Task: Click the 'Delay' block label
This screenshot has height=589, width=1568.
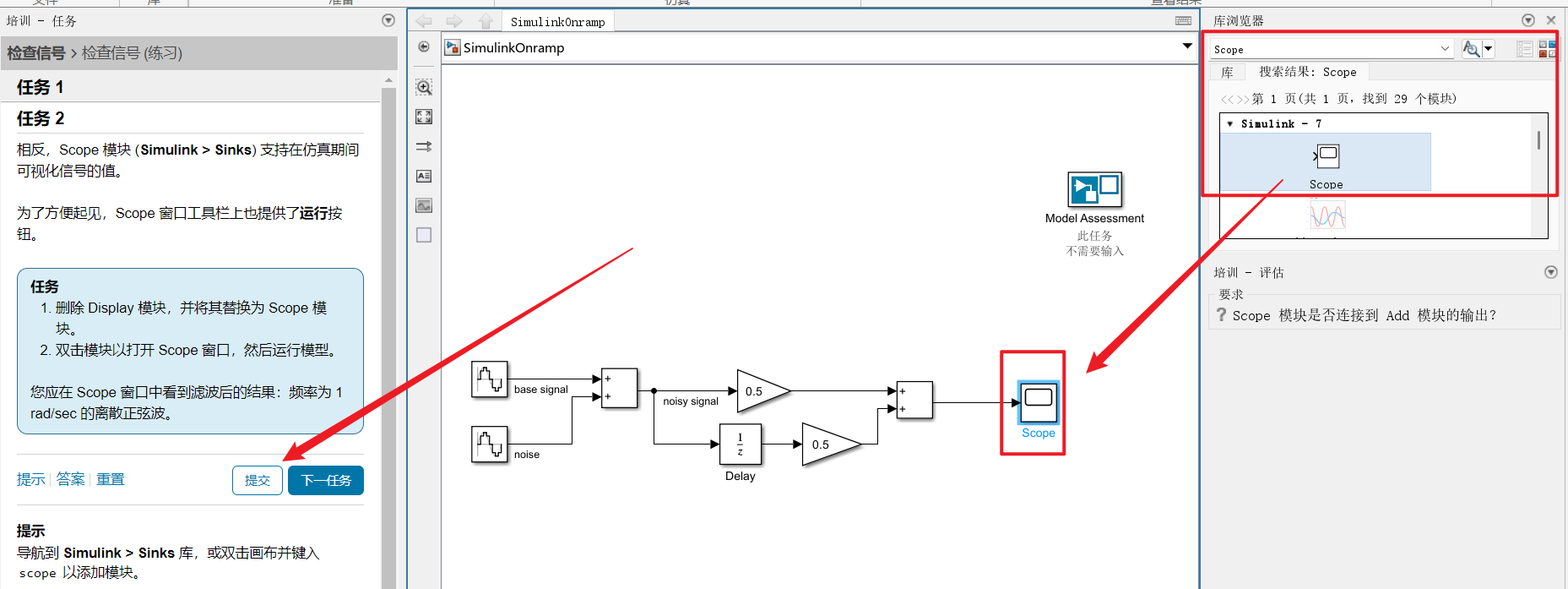Action: coord(741,476)
